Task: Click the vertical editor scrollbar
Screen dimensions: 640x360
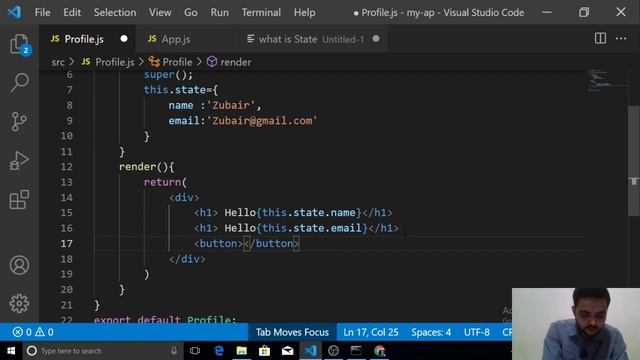Action: coord(633,160)
